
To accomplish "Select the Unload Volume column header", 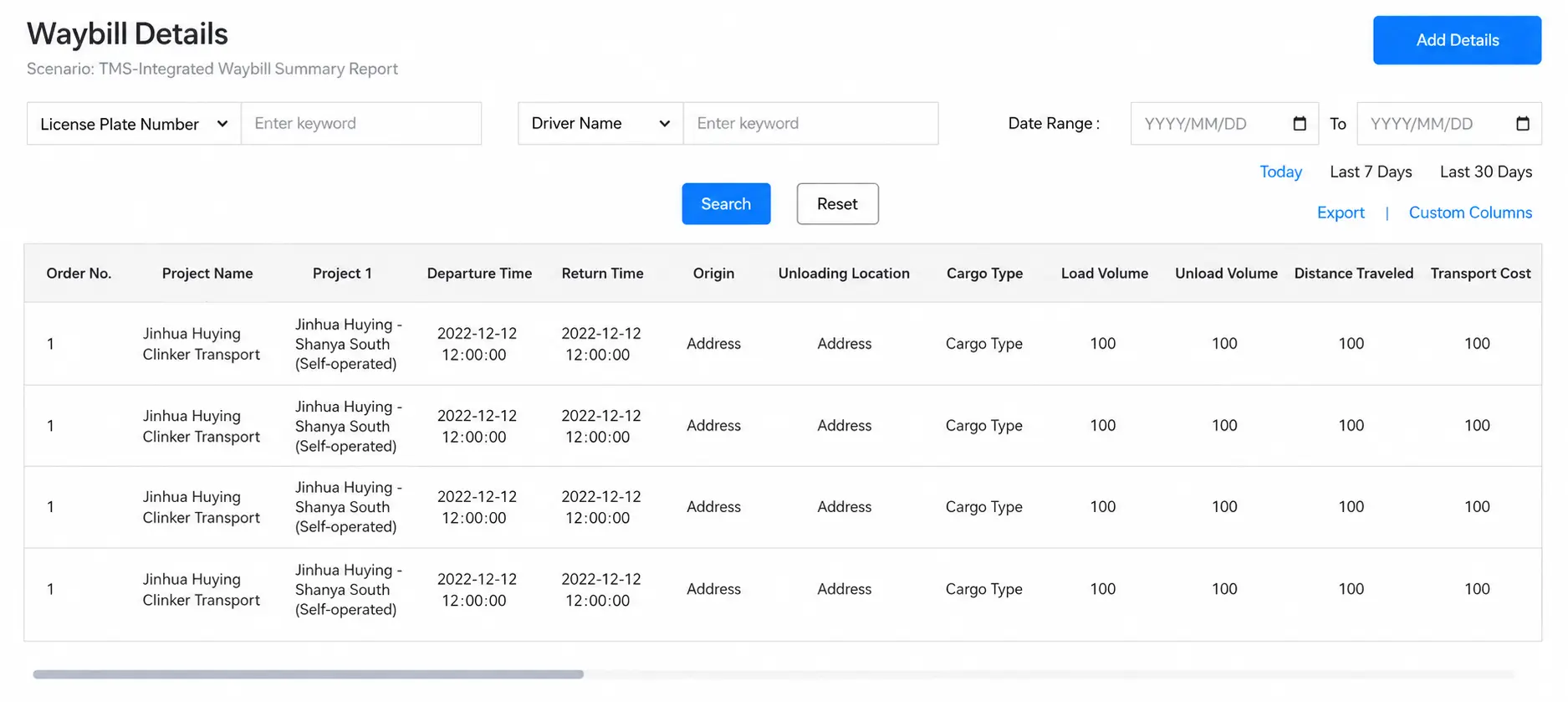I will [1226, 274].
